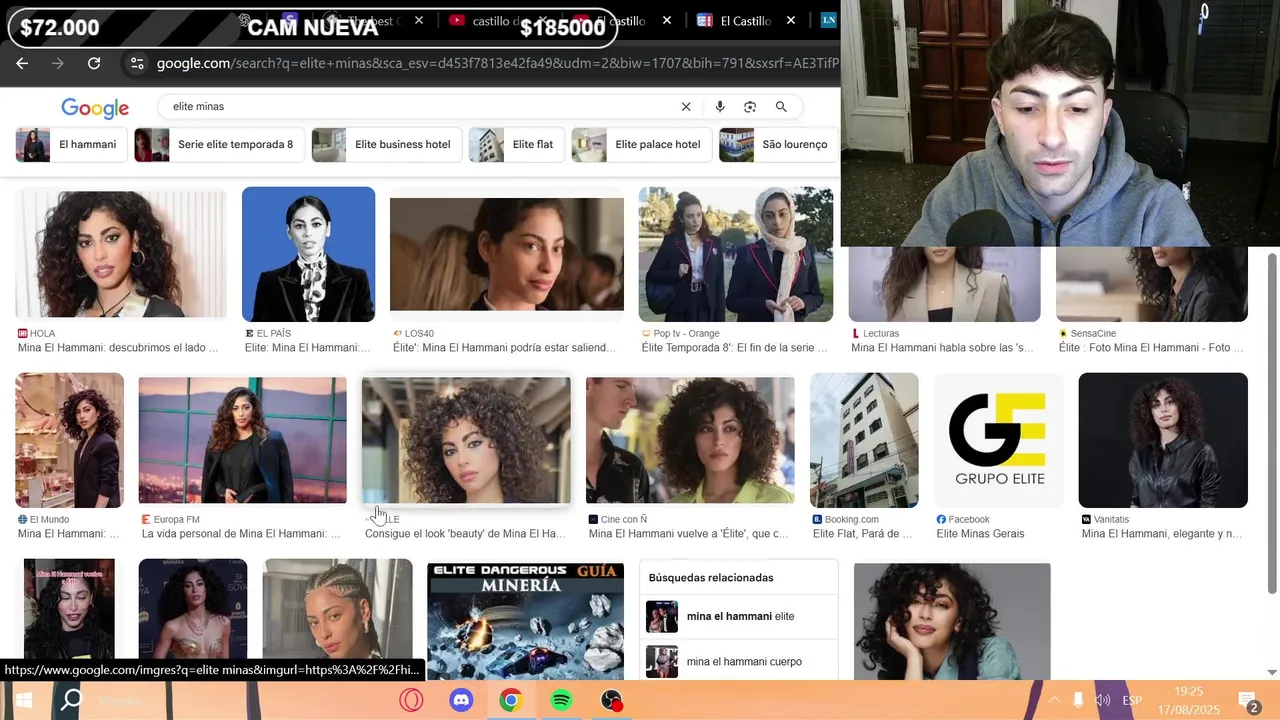
Task: Select the 'São lourenço' filter chip
Action: [779, 145]
